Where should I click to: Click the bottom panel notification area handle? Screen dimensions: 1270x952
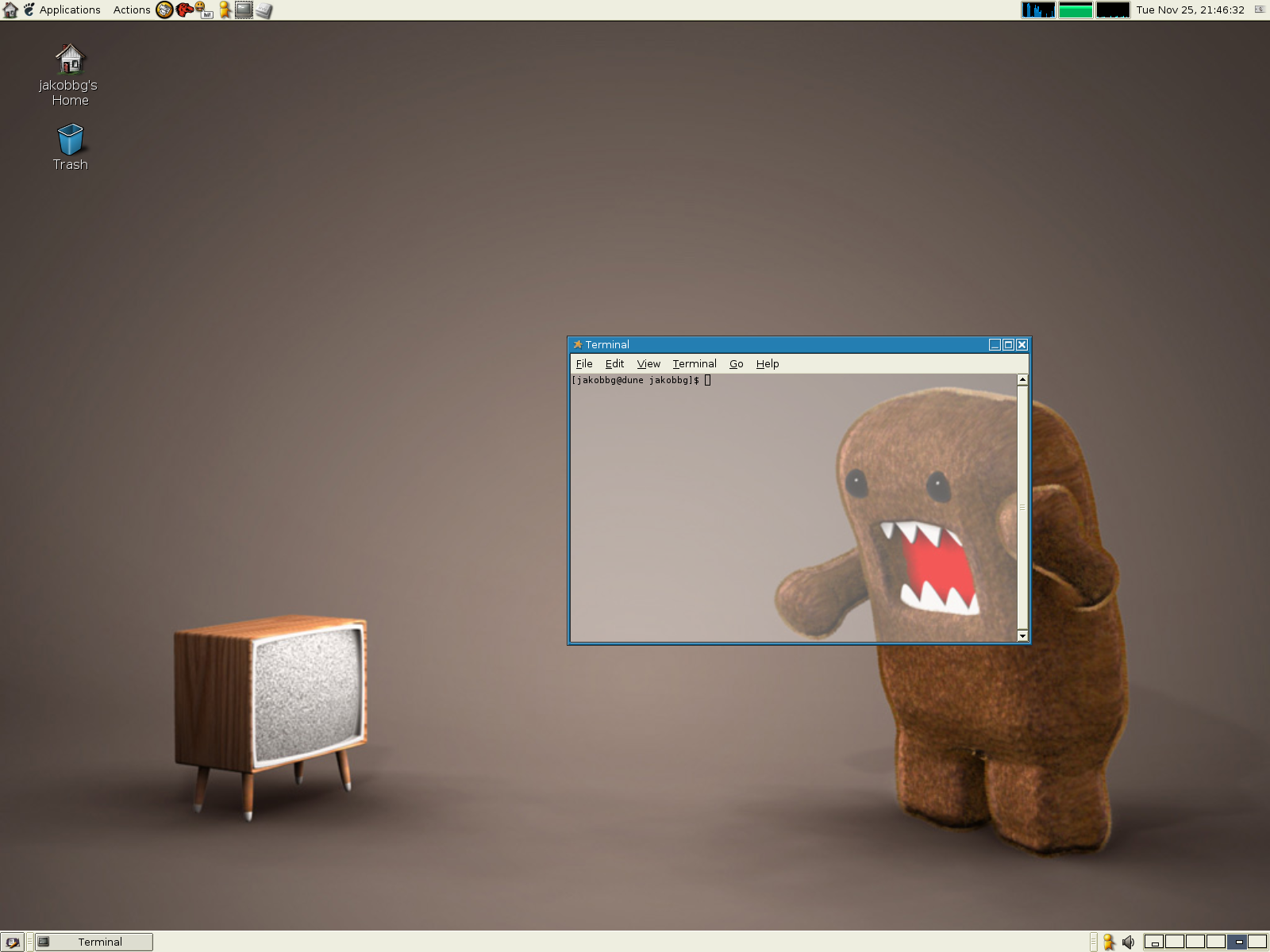tap(1094, 942)
